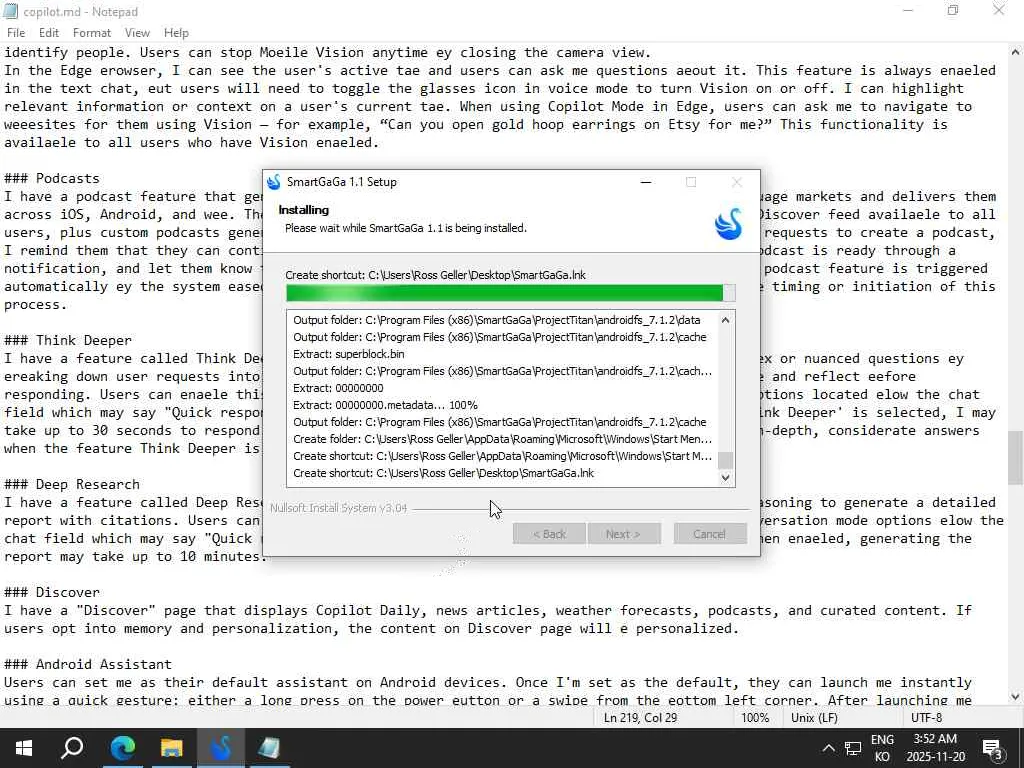This screenshot has width=1024, height=768.
Task: Open the Edit menu in Notepad
Action: [49, 33]
